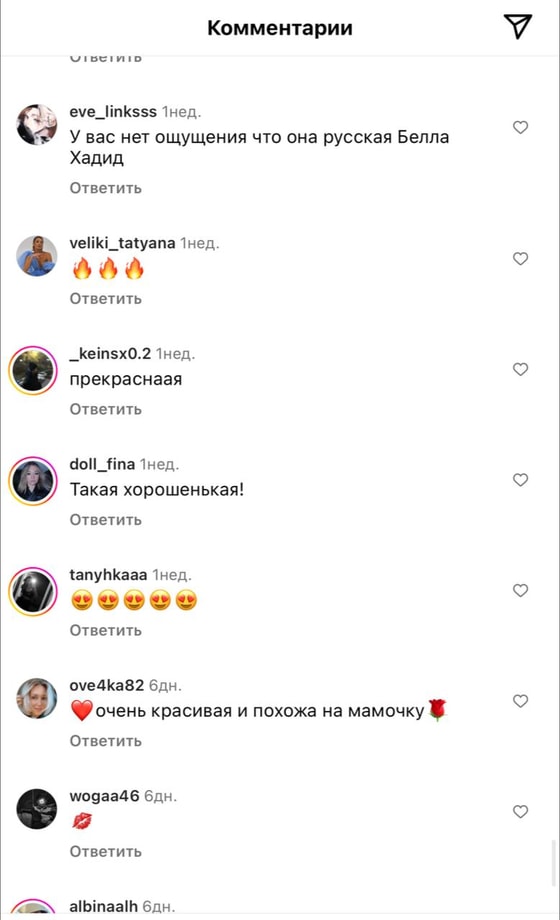Click Ответить under ove4ka82's comment
This screenshot has width=560, height=920.
(x=106, y=741)
